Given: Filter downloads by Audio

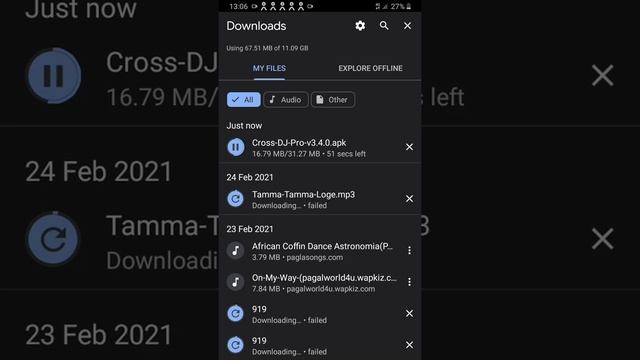Looking at the screenshot, I should [286, 100].
